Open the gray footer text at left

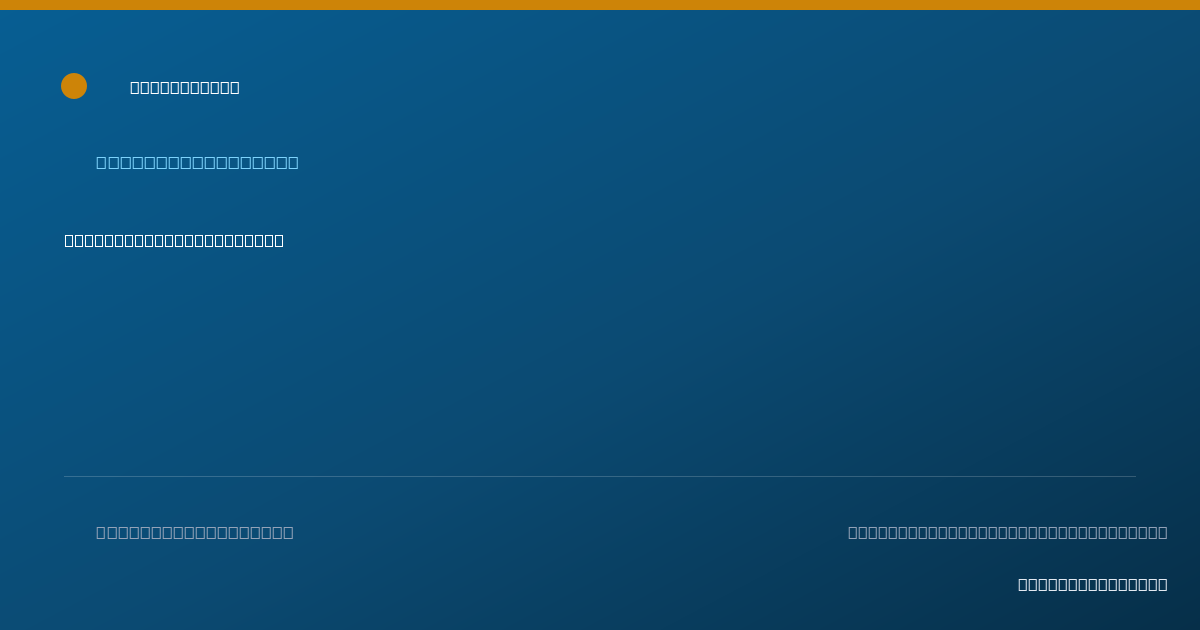[x=195, y=532]
